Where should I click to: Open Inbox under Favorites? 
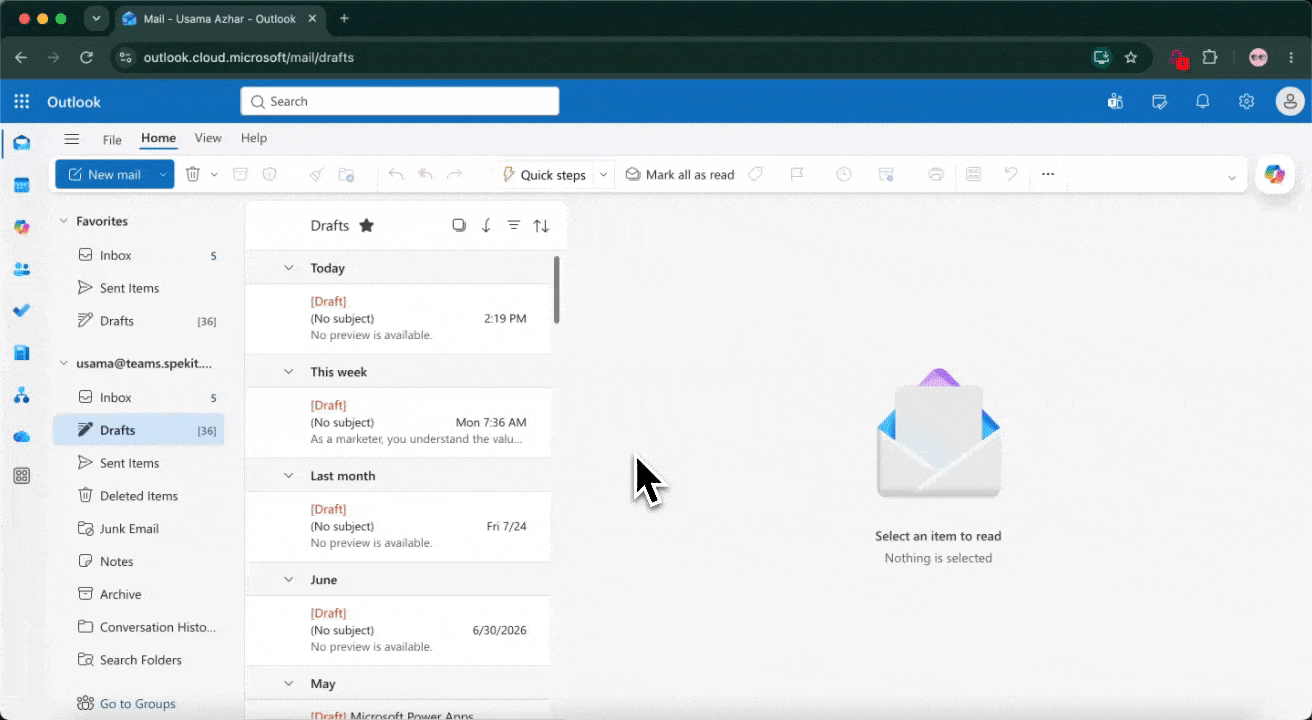click(x=138, y=255)
